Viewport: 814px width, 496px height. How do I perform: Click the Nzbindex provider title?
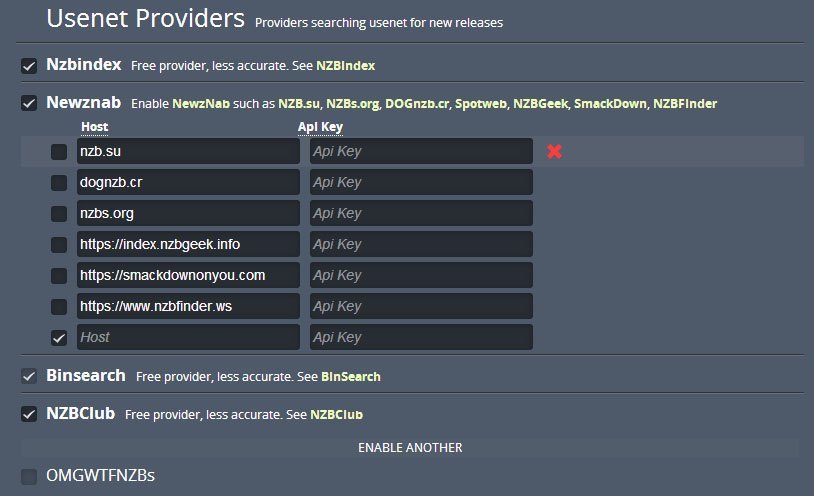click(x=84, y=64)
